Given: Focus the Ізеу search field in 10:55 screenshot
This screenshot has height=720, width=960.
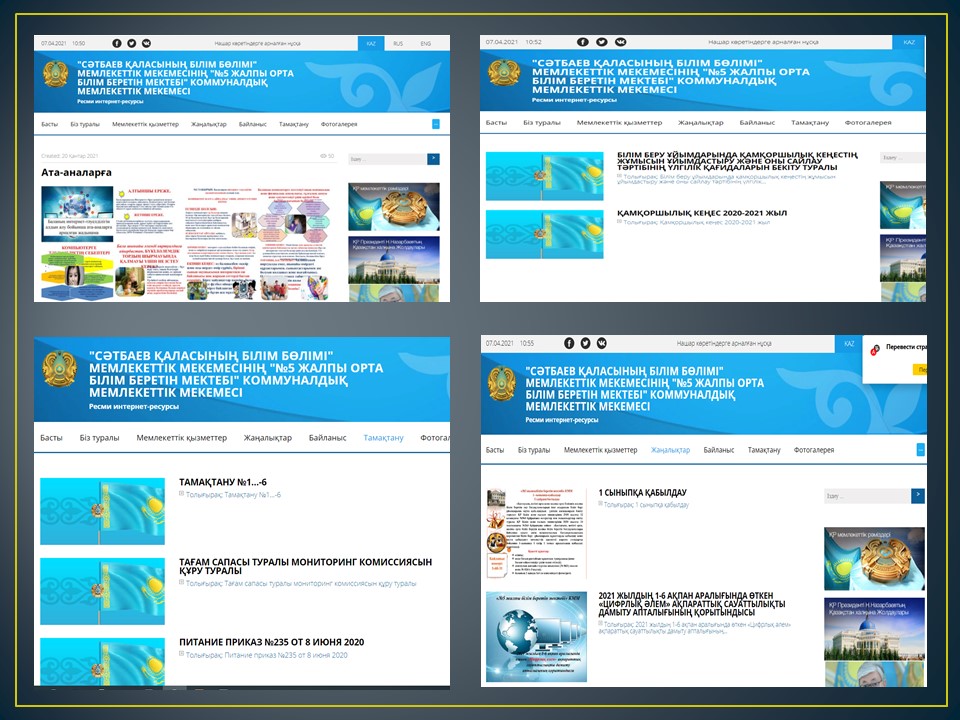Looking at the screenshot, I should click(868, 496).
